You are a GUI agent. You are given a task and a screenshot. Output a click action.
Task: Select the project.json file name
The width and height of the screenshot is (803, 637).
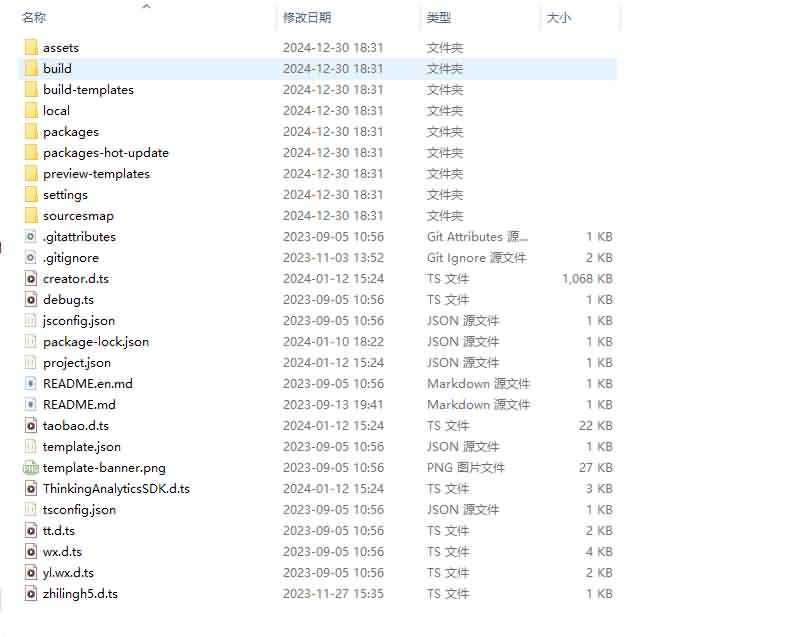(77, 362)
